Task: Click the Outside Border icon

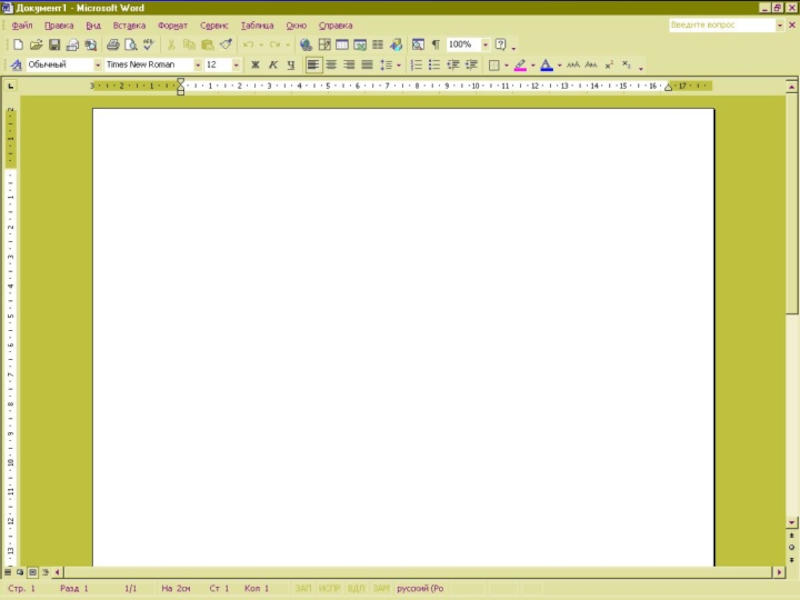Action: (494, 65)
